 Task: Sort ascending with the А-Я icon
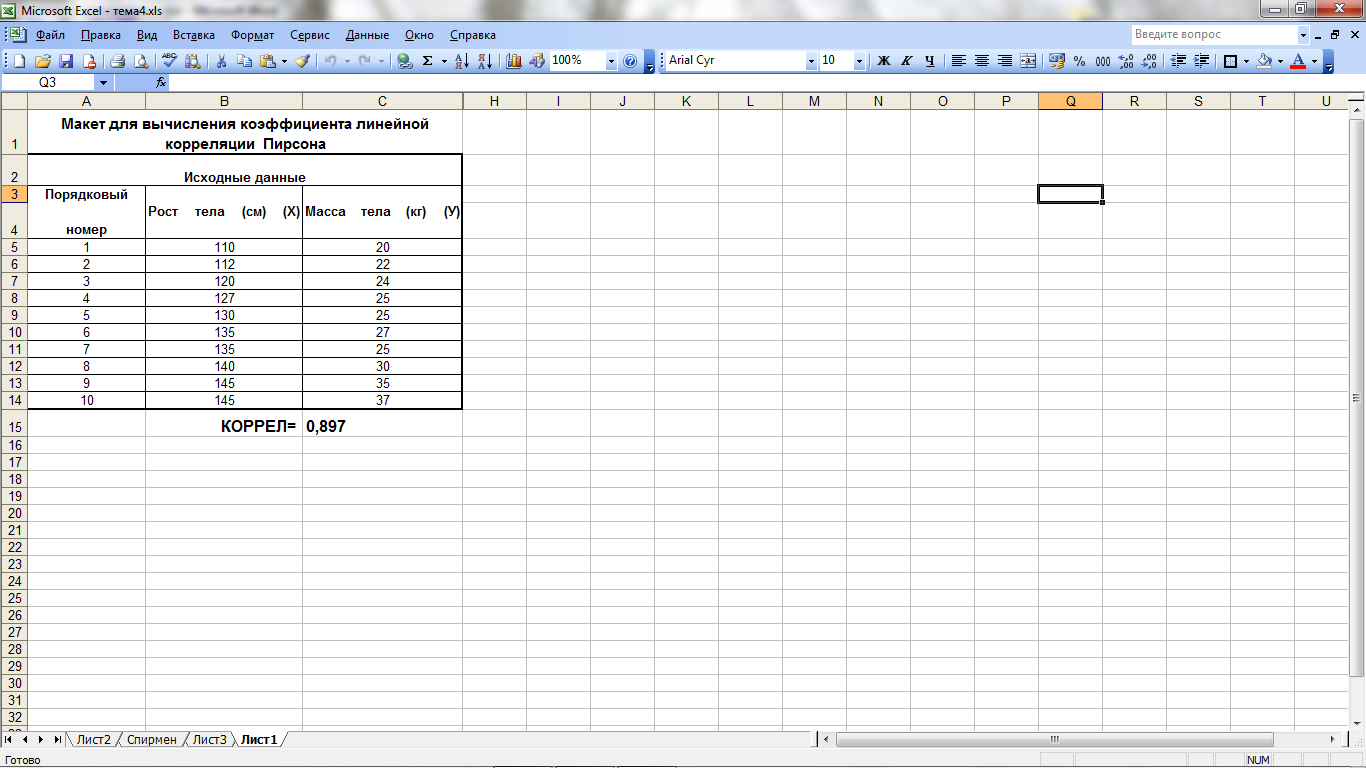pos(462,61)
